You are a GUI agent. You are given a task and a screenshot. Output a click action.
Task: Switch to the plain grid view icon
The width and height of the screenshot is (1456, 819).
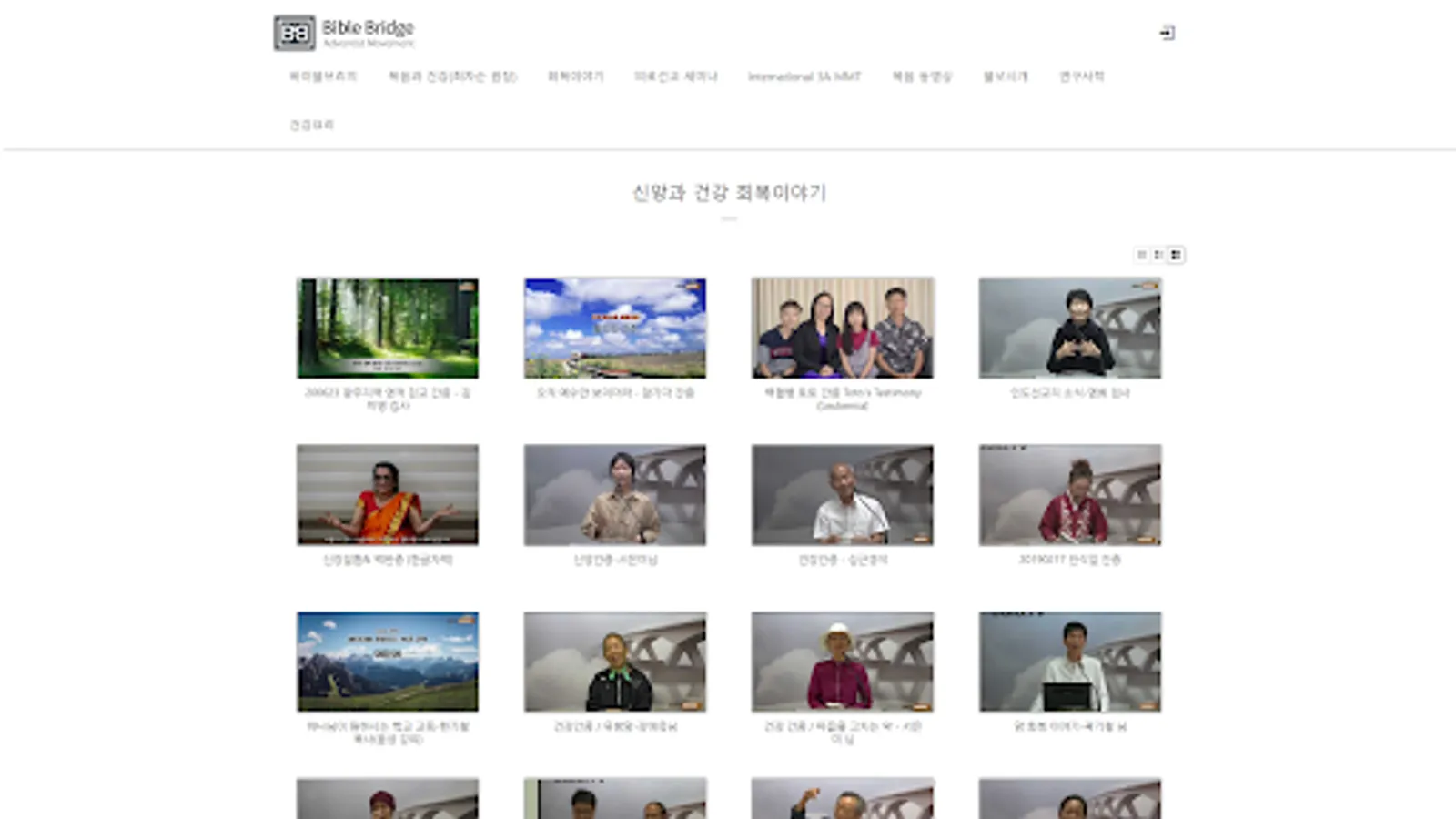pyautogui.click(x=1141, y=255)
